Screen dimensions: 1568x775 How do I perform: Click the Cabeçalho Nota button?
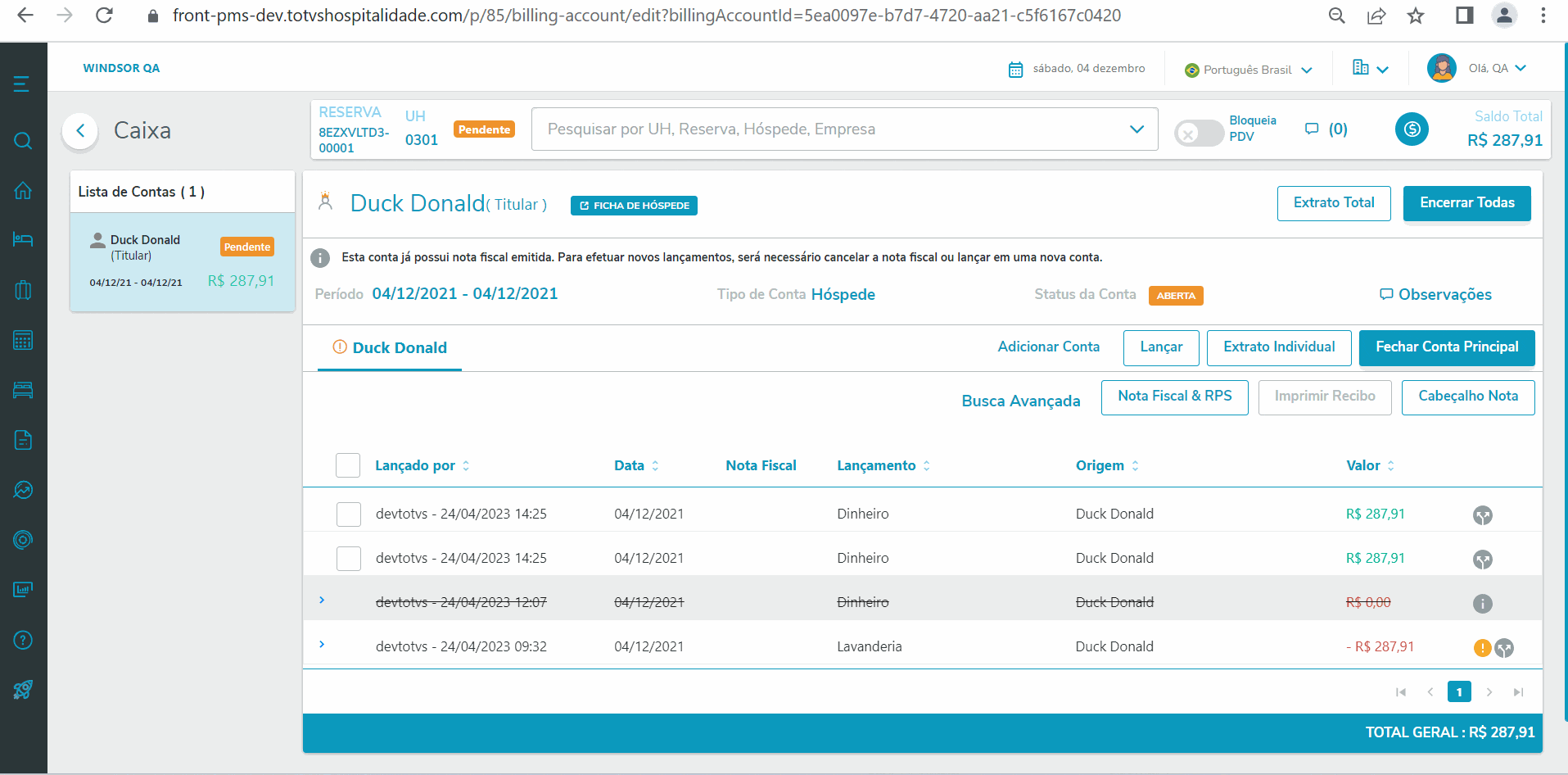(x=1468, y=397)
